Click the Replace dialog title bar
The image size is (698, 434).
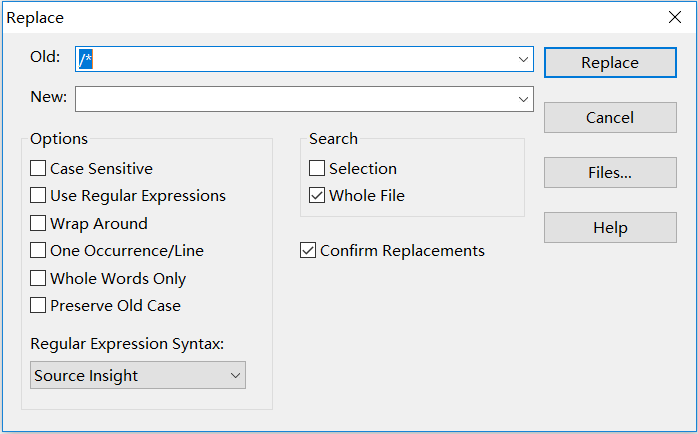pos(300,17)
